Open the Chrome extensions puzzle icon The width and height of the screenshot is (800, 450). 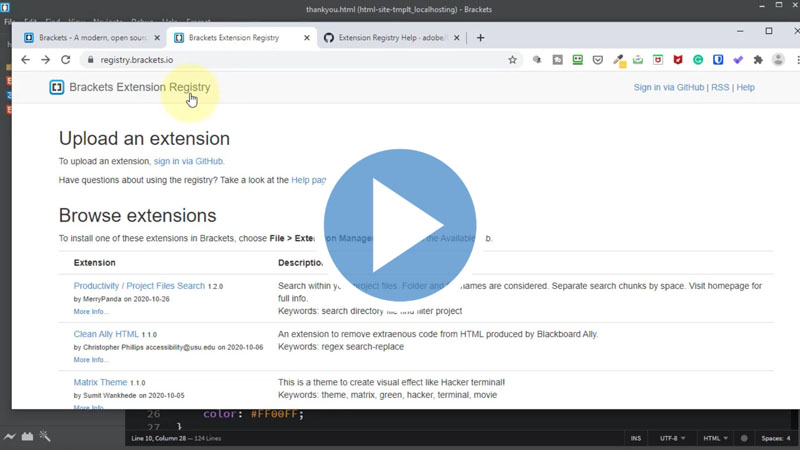coord(757,60)
